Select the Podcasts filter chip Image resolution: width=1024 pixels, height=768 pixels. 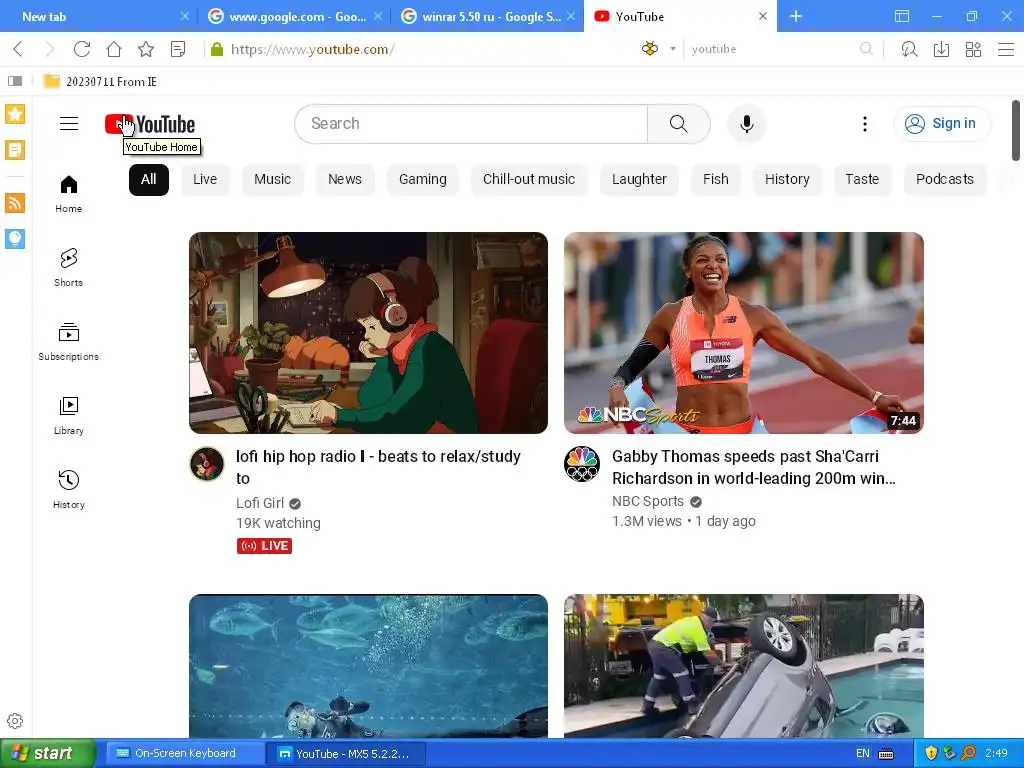tap(945, 180)
